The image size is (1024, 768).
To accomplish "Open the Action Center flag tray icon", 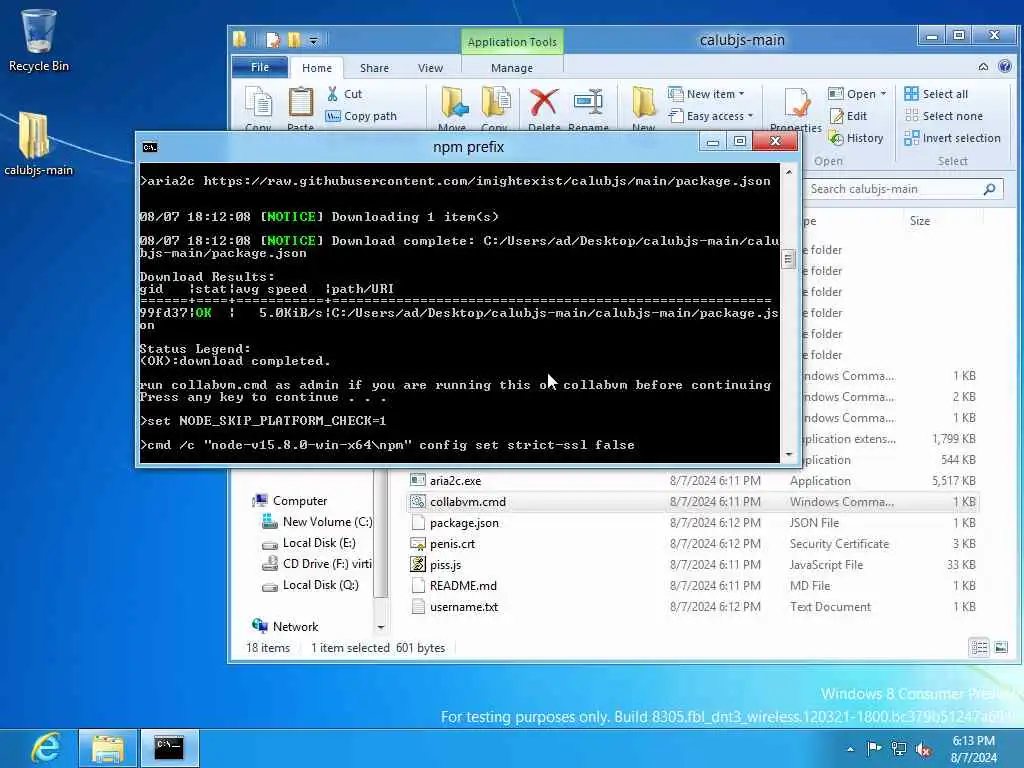I will 874,749.
